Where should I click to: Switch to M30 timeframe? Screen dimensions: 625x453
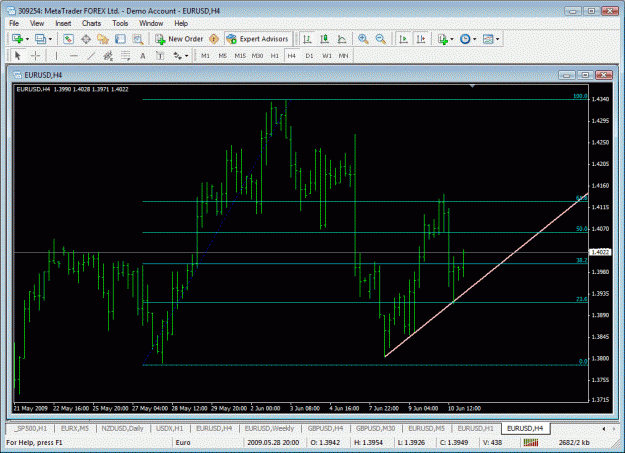click(x=257, y=56)
